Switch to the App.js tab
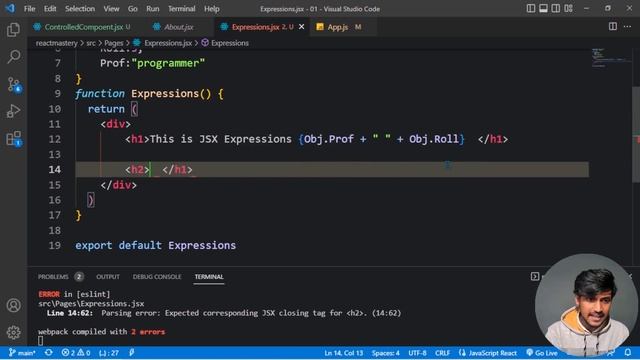 tap(338, 27)
